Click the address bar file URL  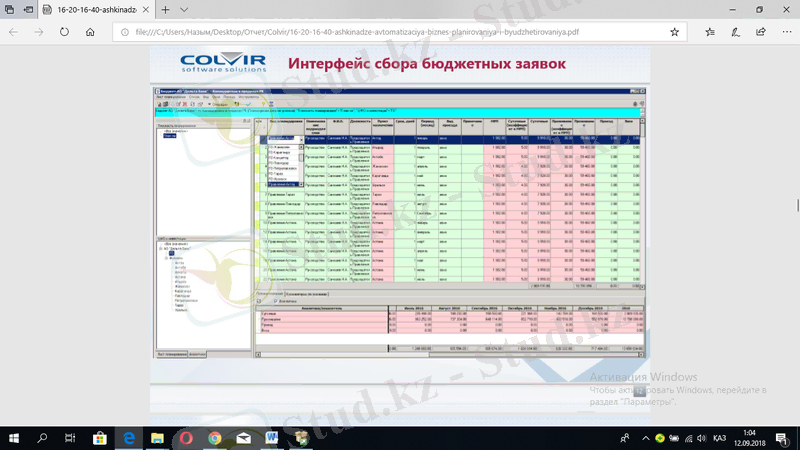point(360,31)
